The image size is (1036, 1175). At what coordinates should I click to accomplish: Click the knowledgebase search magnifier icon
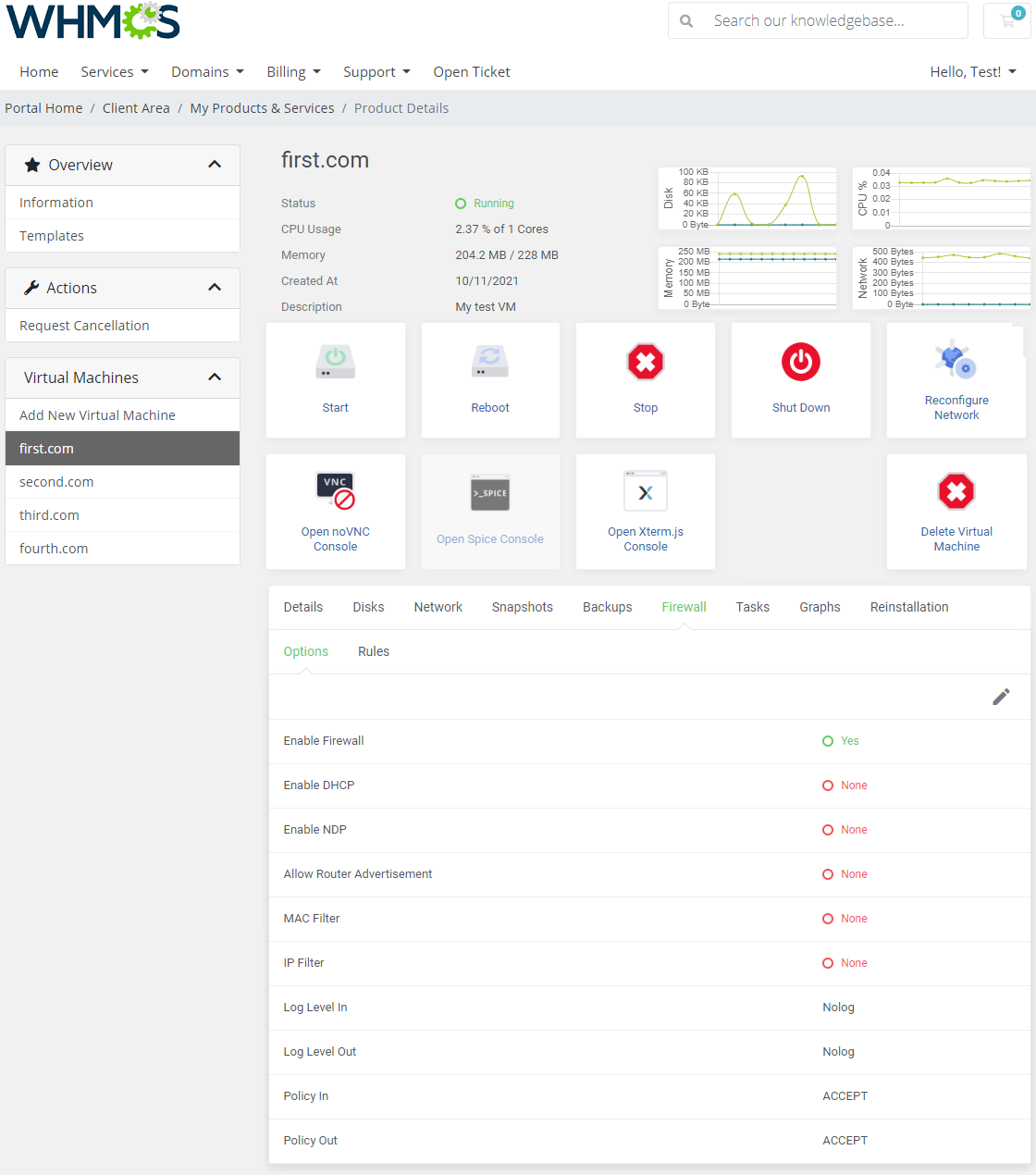pyautogui.click(x=686, y=20)
